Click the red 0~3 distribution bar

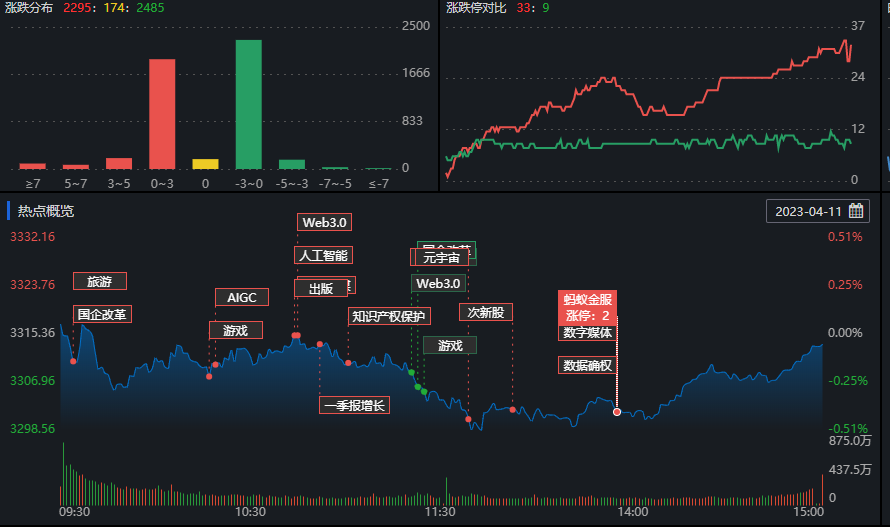[x=162, y=114]
